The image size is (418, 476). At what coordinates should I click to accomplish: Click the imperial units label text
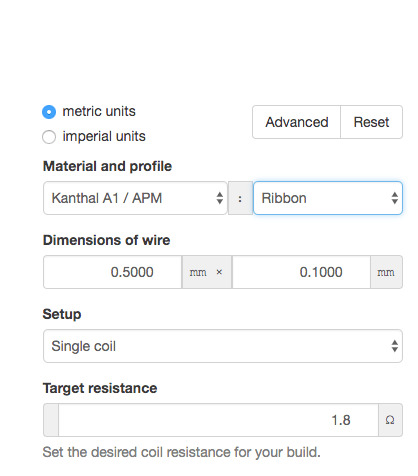104,136
